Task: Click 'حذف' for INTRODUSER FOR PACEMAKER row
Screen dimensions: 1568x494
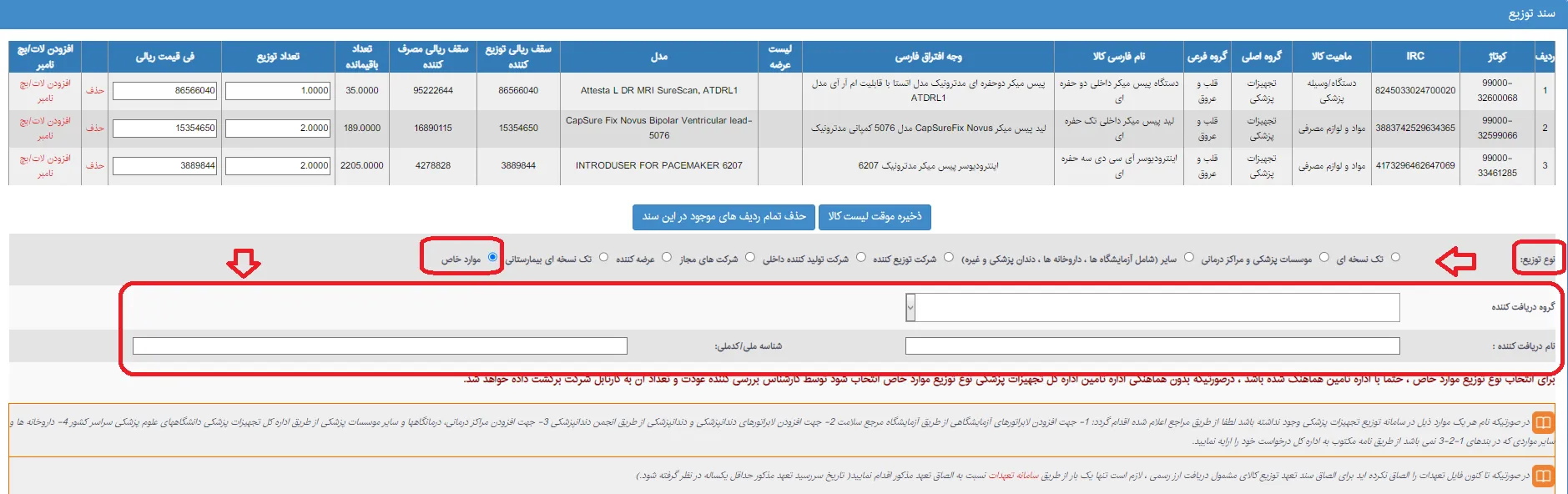Action: (95, 165)
